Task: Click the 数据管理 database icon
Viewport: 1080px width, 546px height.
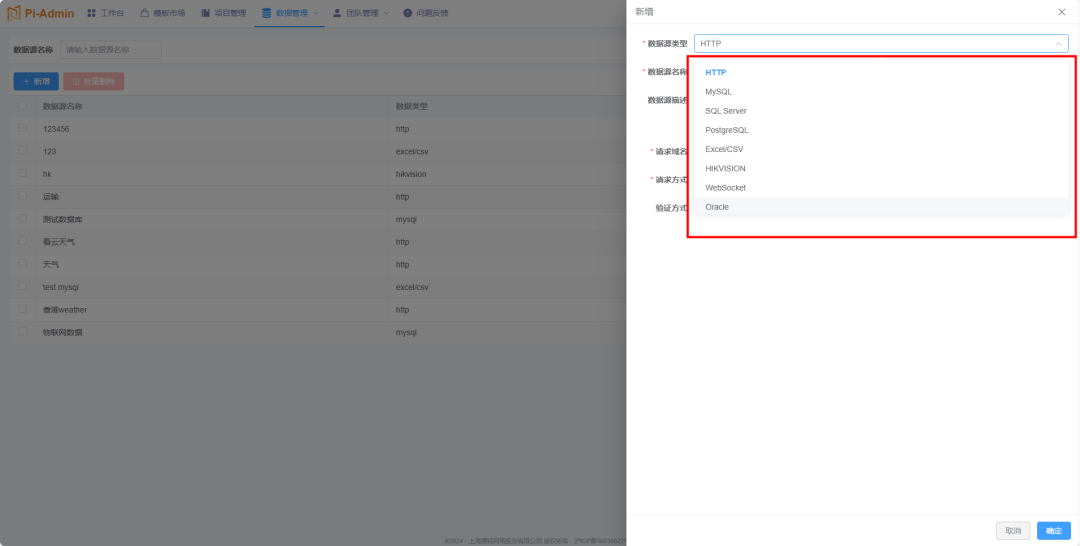Action: click(x=267, y=13)
